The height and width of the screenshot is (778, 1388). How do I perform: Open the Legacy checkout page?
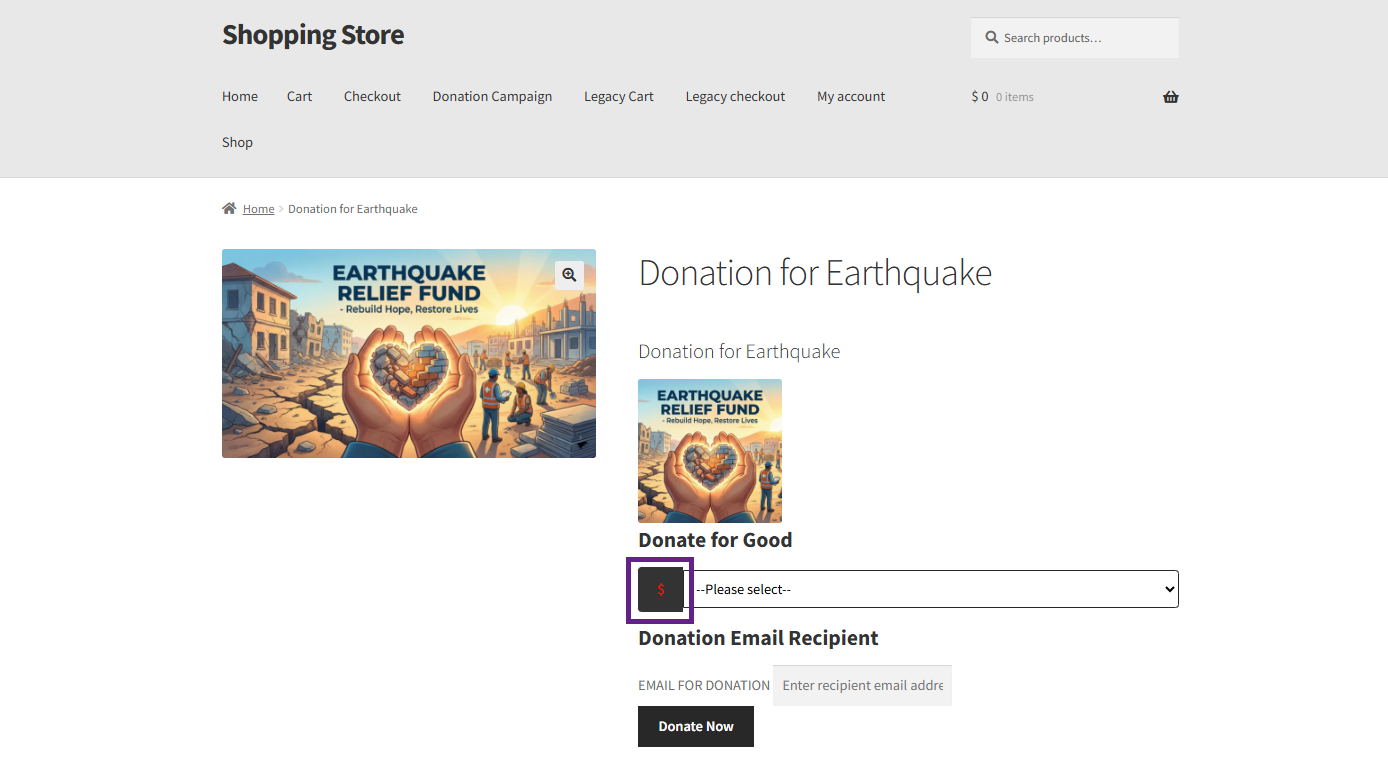click(735, 97)
